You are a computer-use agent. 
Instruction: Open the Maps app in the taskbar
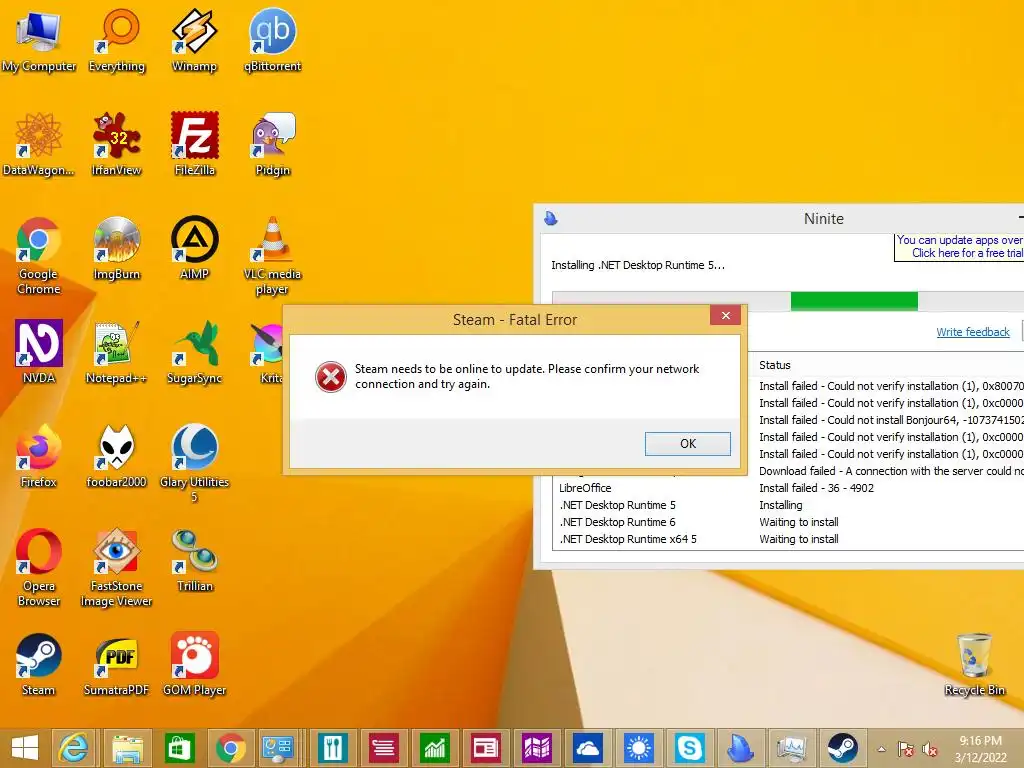click(x=537, y=748)
